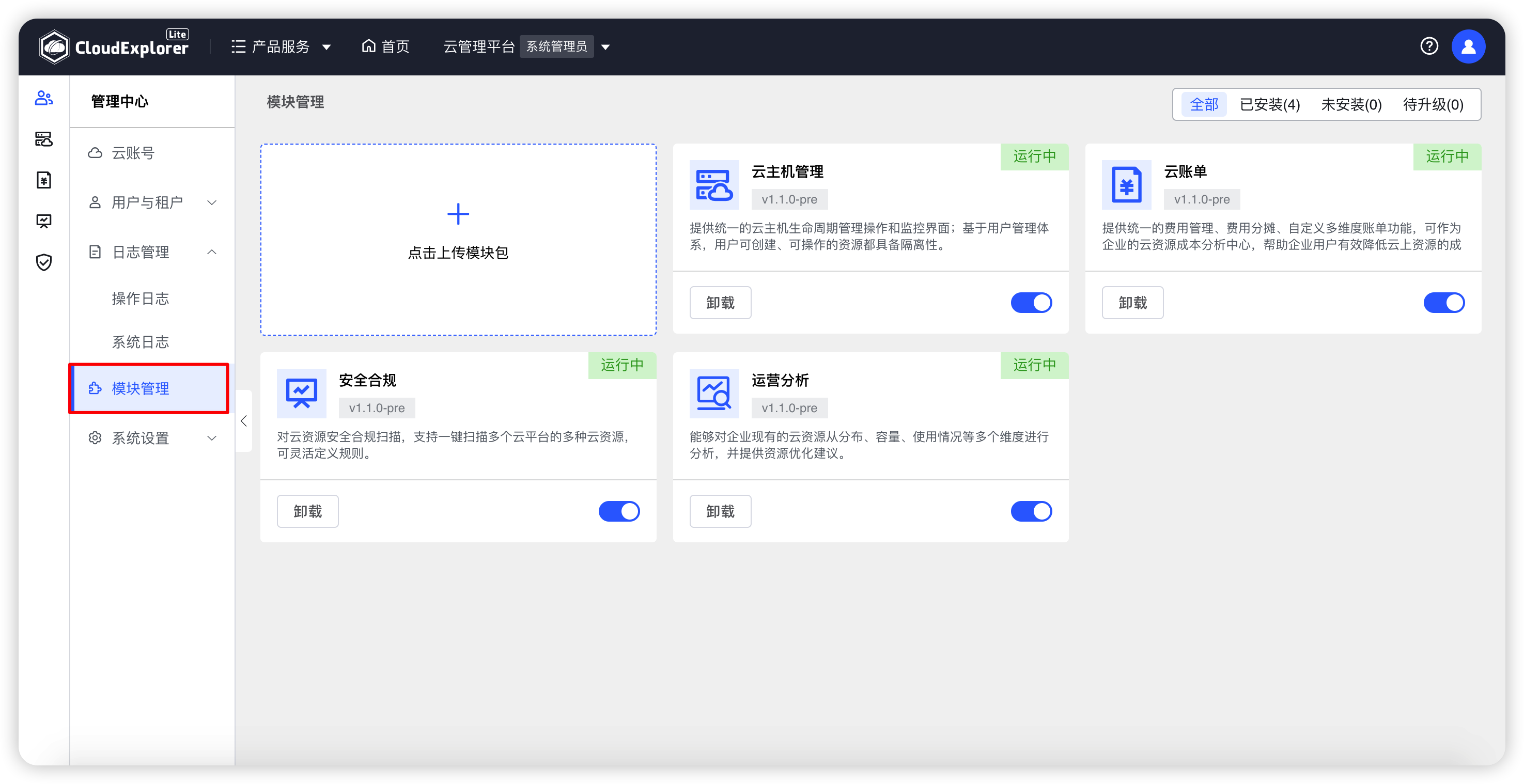Disable the 运营分析 module toggle

1031,511
